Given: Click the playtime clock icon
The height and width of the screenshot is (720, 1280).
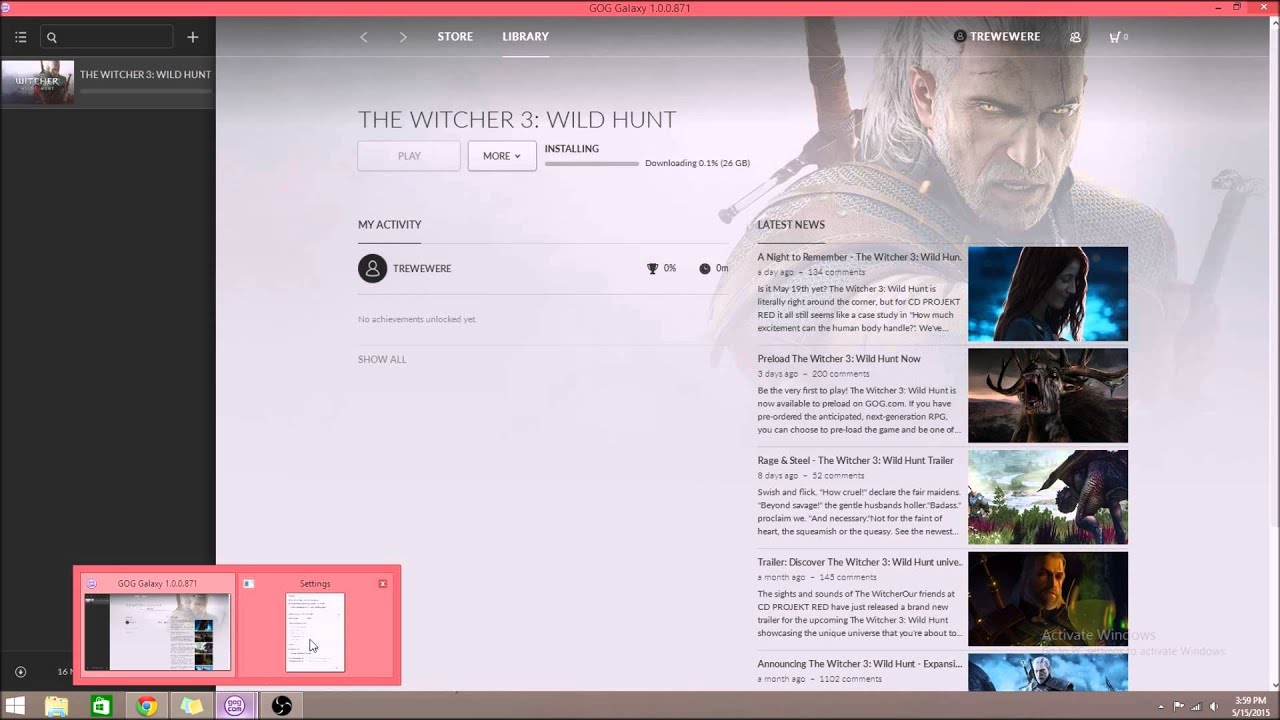Looking at the screenshot, I should point(704,269).
